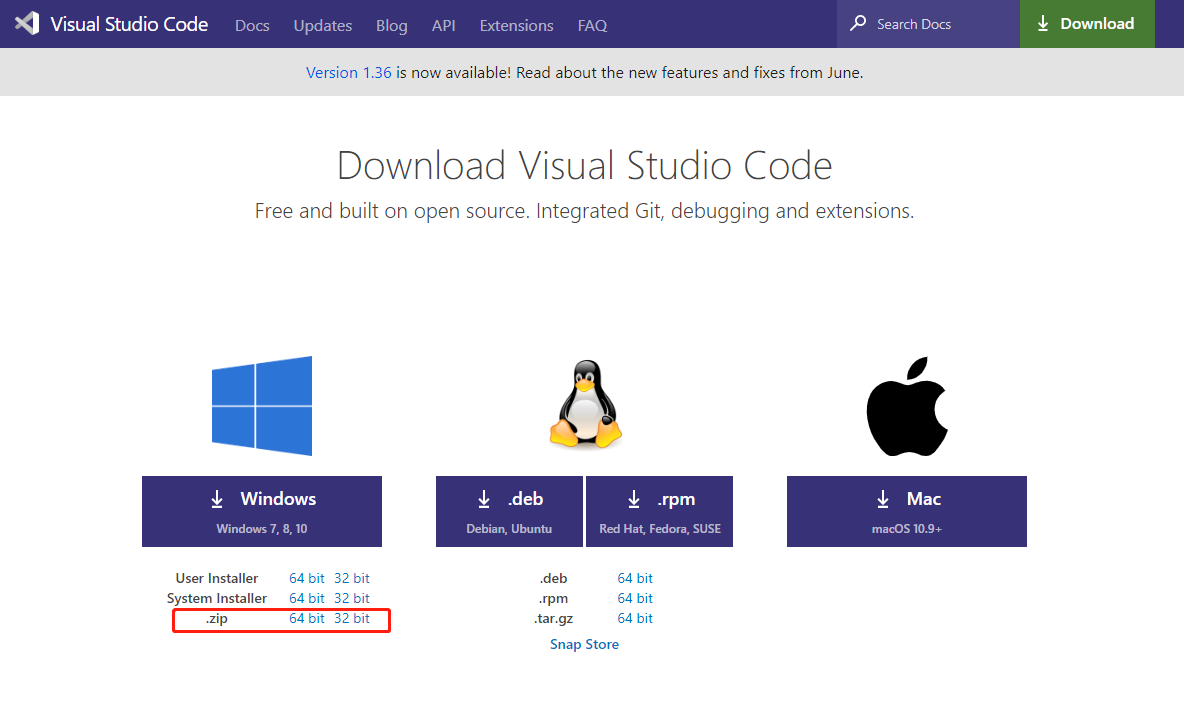Open the Blog section
The width and height of the screenshot is (1184, 706).
391,25
